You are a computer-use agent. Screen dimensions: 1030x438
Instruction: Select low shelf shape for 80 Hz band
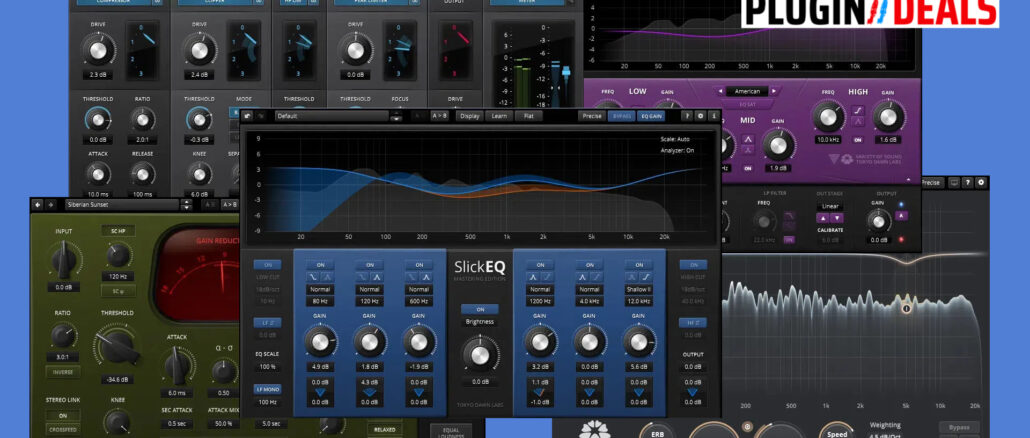coord(314,277)
